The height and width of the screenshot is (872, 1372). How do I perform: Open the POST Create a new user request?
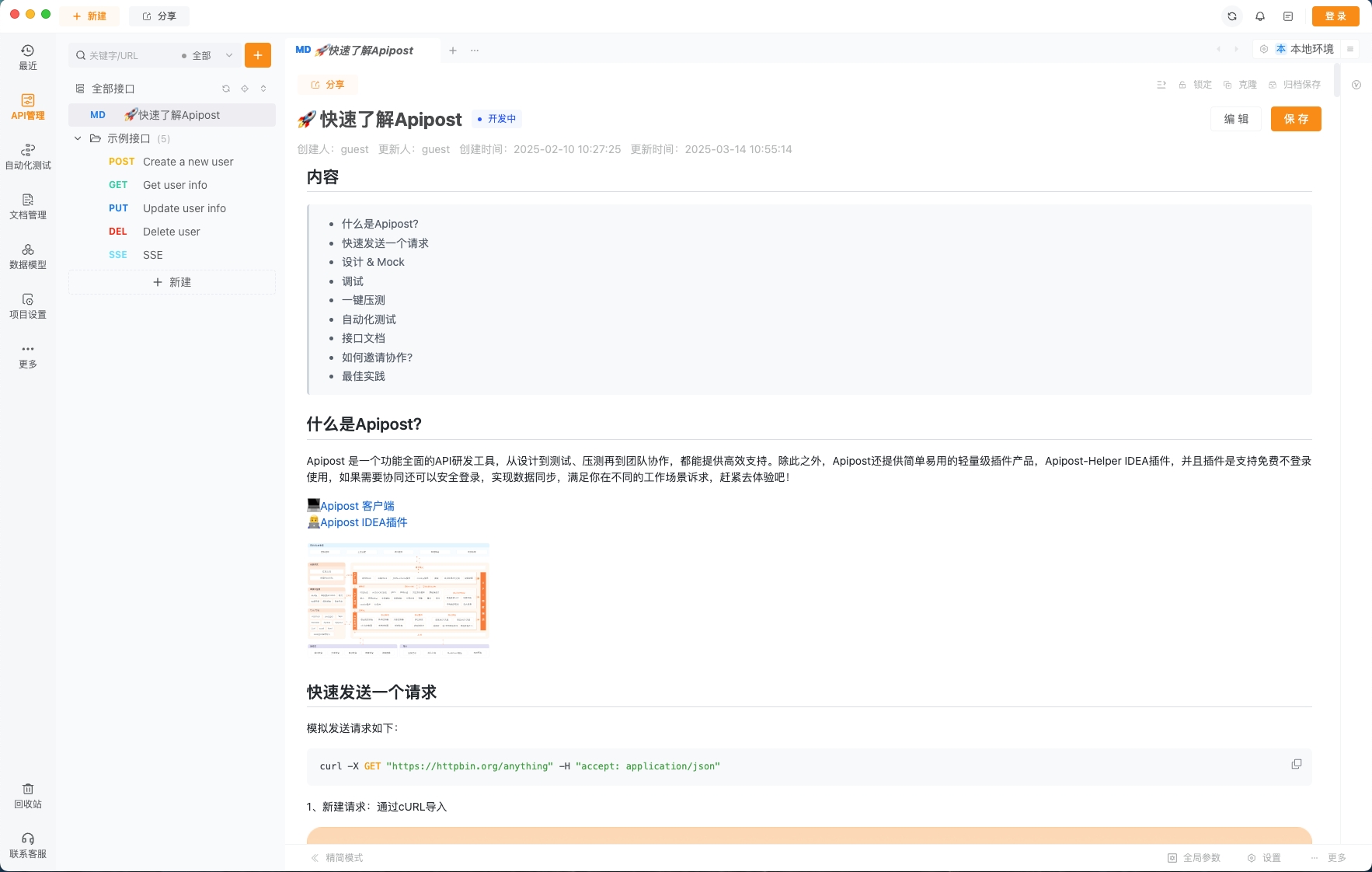(172, 162)
